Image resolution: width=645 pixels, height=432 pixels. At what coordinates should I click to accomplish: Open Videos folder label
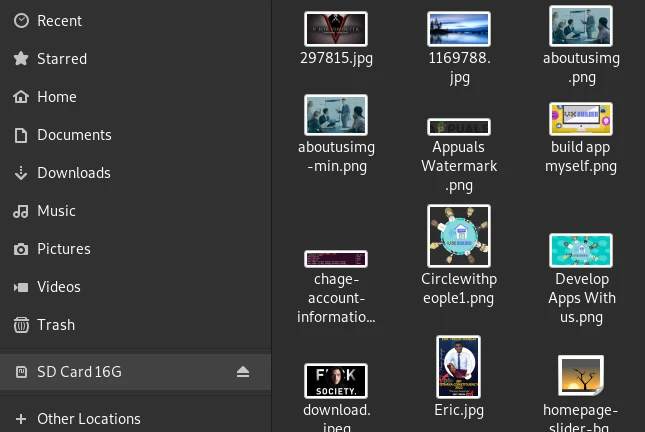click(x=59, y=287)
